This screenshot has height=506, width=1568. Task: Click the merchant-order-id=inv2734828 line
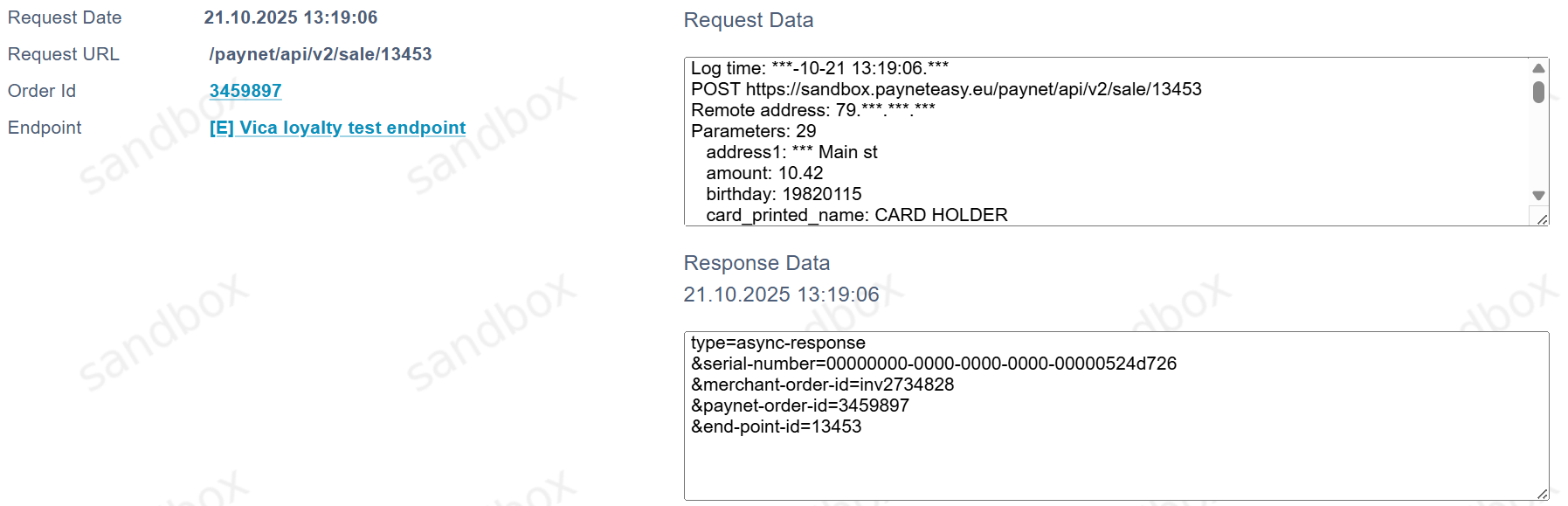tap(822, 385)
